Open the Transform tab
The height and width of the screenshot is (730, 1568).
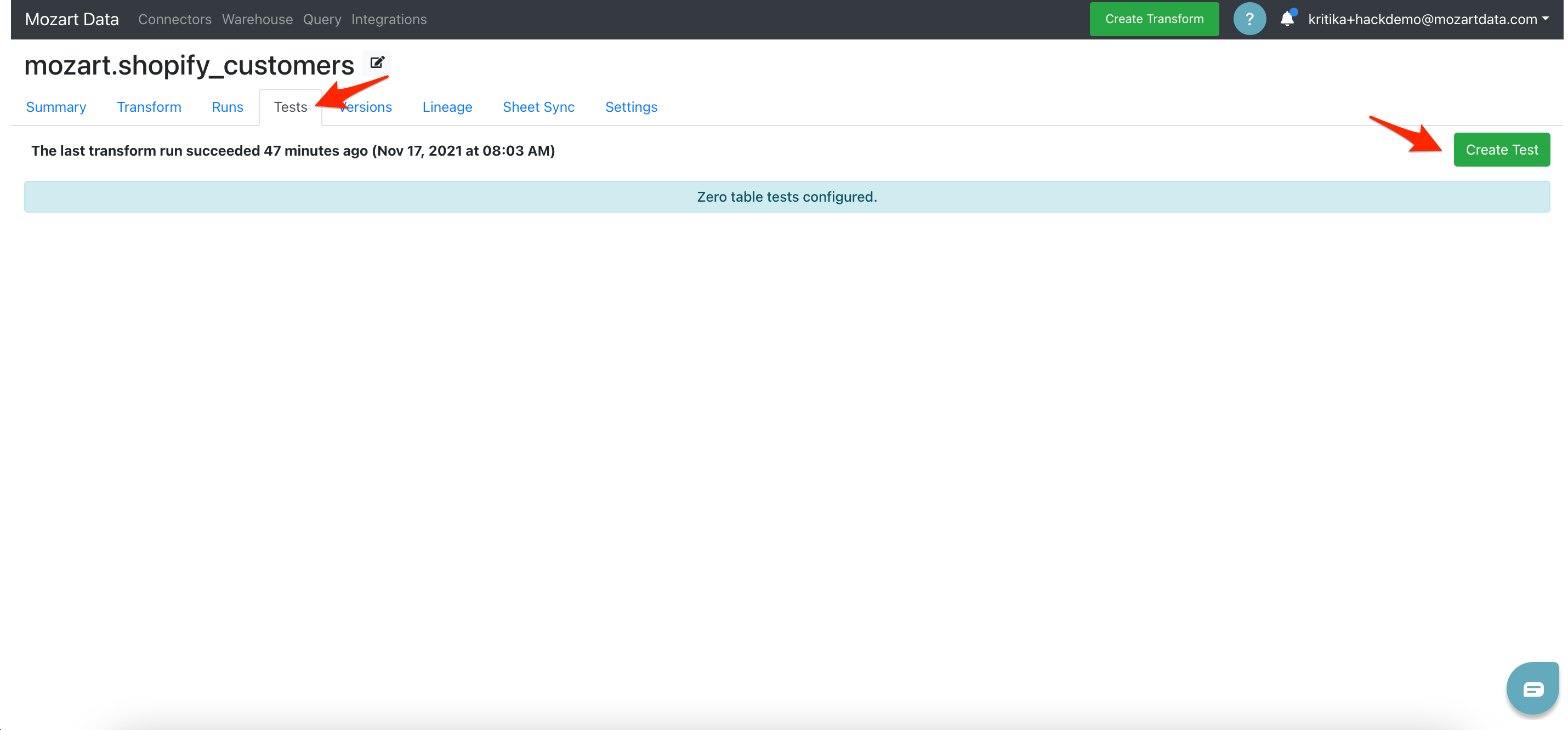(x=149, y=107)
